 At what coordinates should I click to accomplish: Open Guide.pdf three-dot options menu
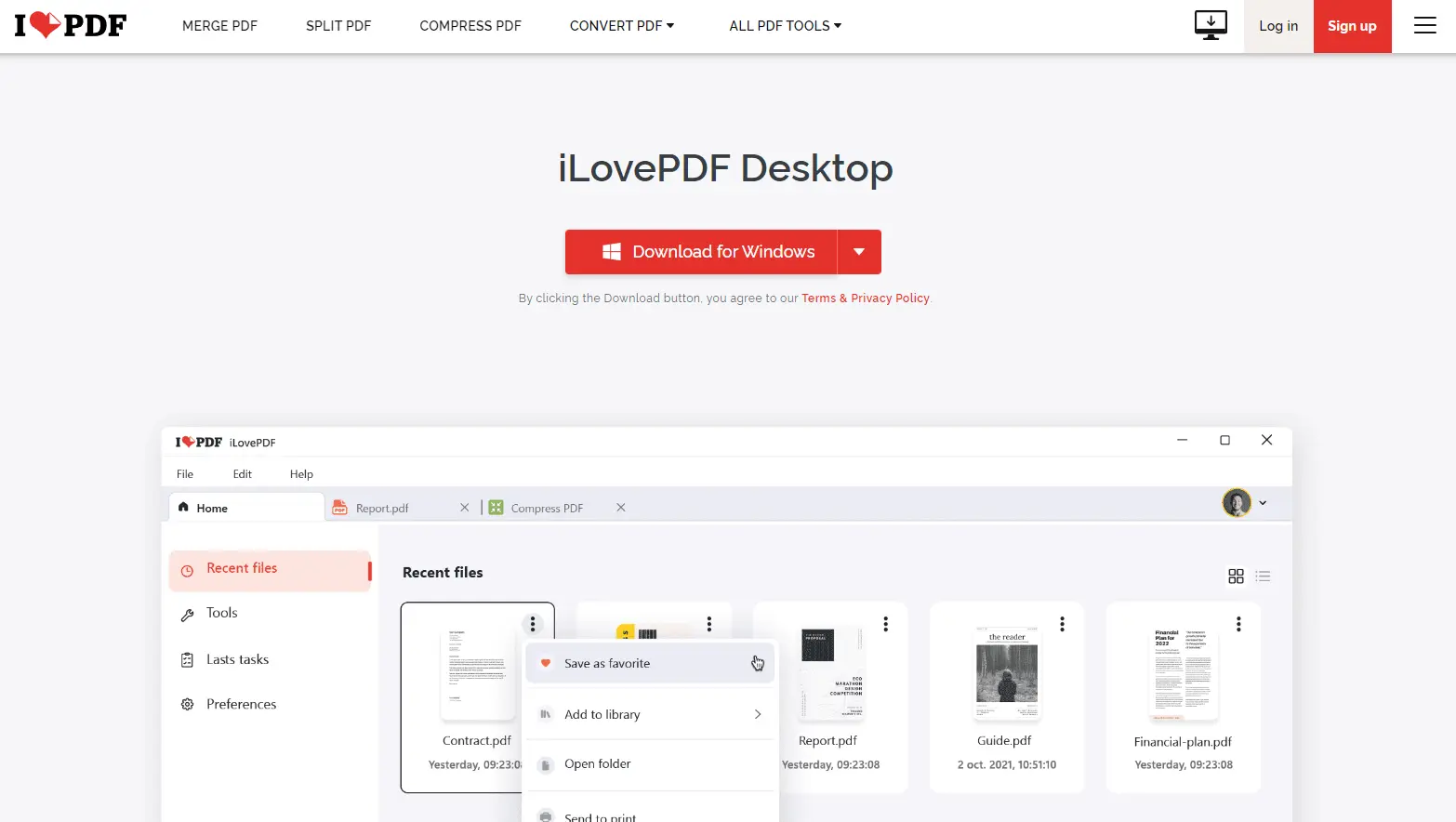tap(1063, 624)
